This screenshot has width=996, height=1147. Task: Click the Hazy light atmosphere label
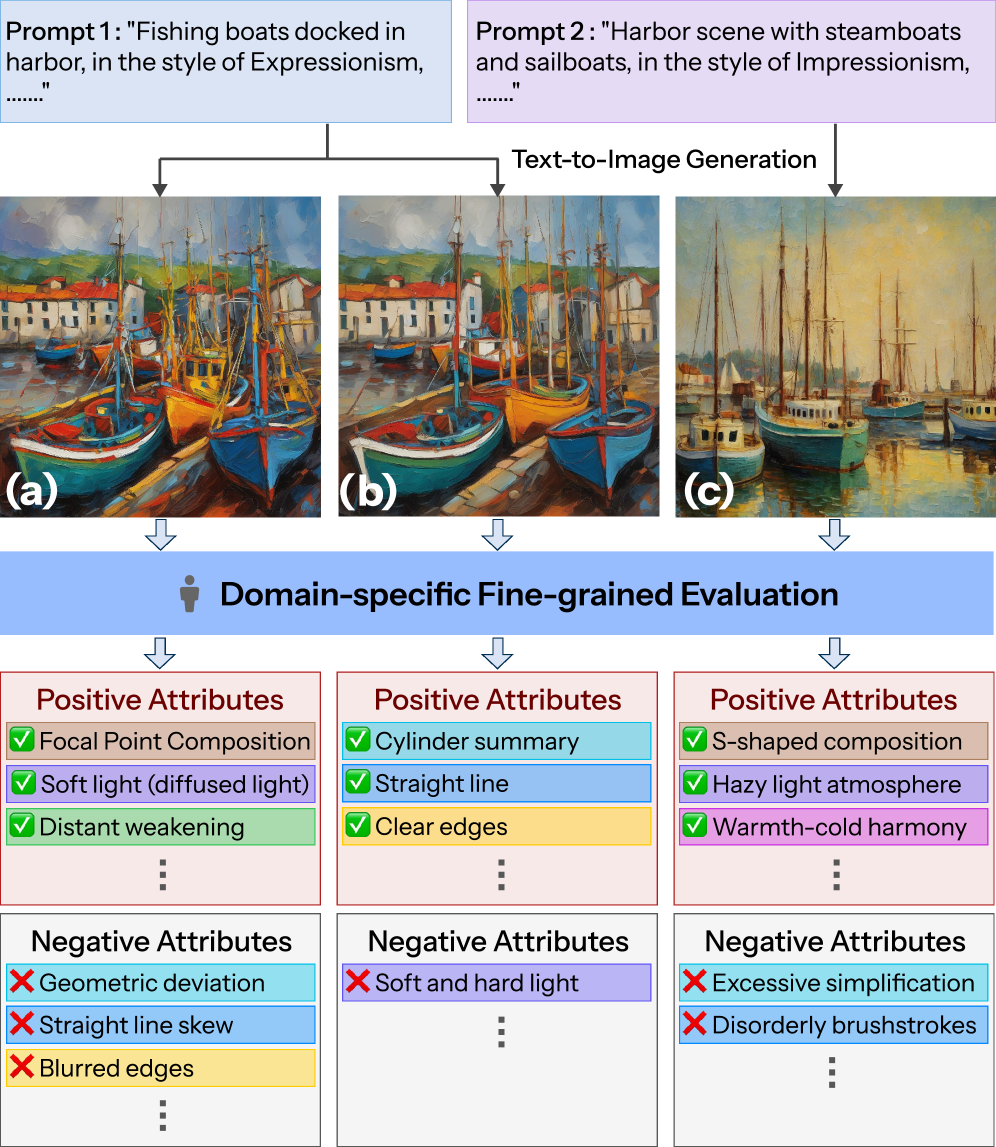(837, 784)
